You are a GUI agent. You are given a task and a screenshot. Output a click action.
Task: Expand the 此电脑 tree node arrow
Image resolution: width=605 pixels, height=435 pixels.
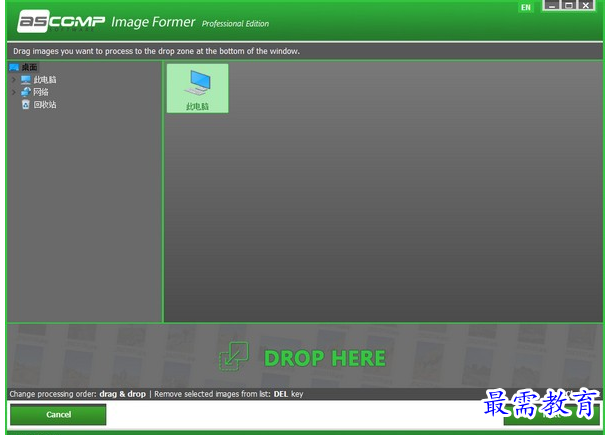[x=14, y=80]
